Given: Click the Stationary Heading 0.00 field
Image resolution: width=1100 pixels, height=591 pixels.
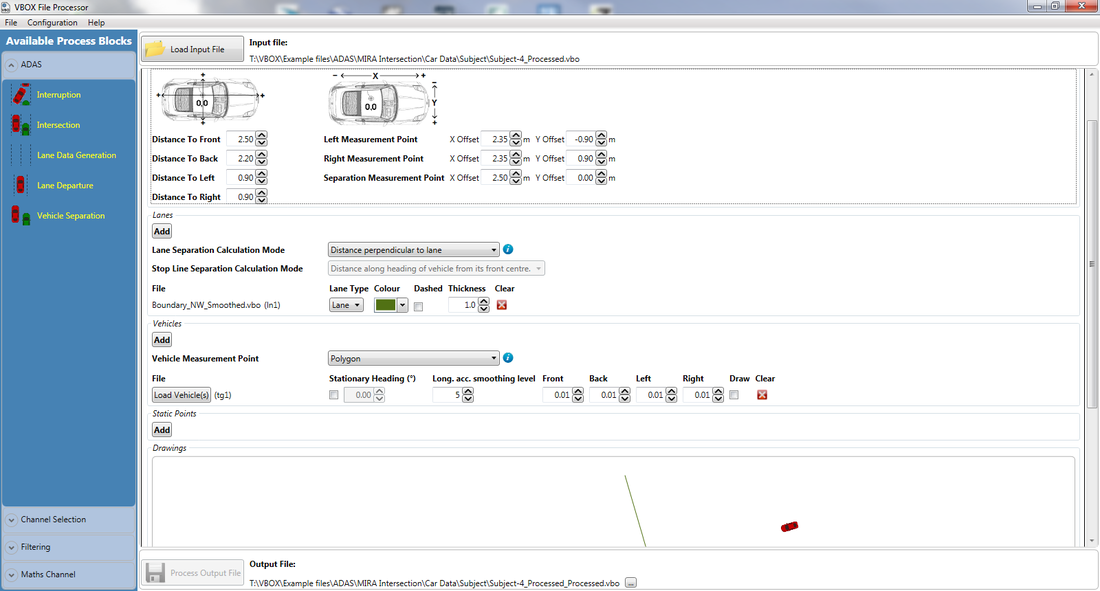Looking at the screenshot, I should 358,395.
